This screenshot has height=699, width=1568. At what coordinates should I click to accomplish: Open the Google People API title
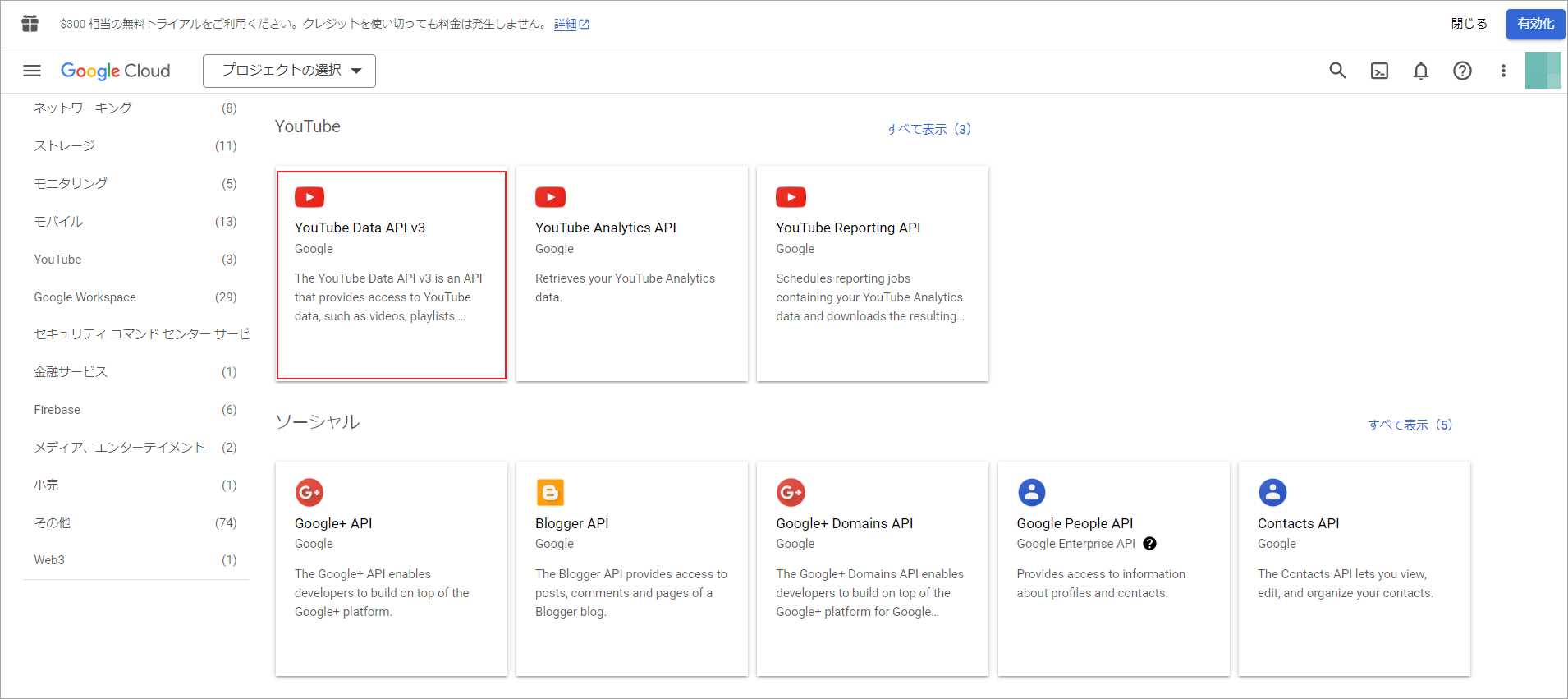1075,523
